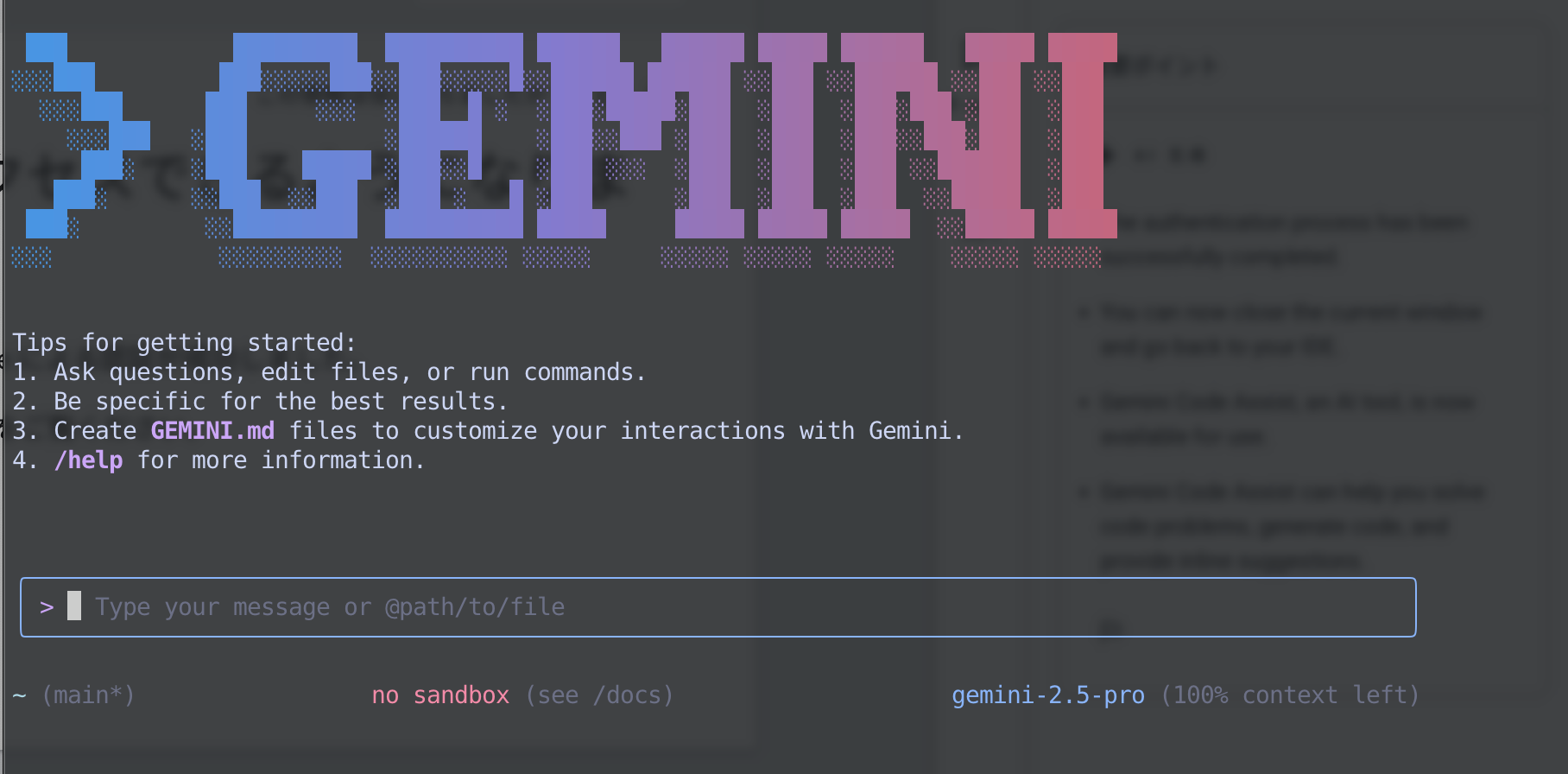Viewport: 1568px width, 774px height.
Task: Click the "(see /docs)" hint text
Action: (x=599, y=695)
